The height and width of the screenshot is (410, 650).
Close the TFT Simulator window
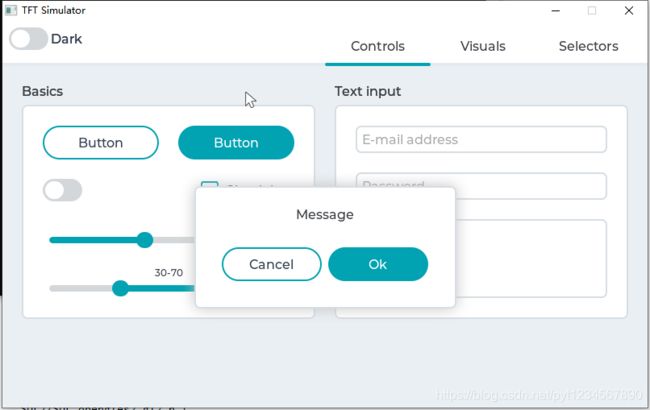coord(629,11)
